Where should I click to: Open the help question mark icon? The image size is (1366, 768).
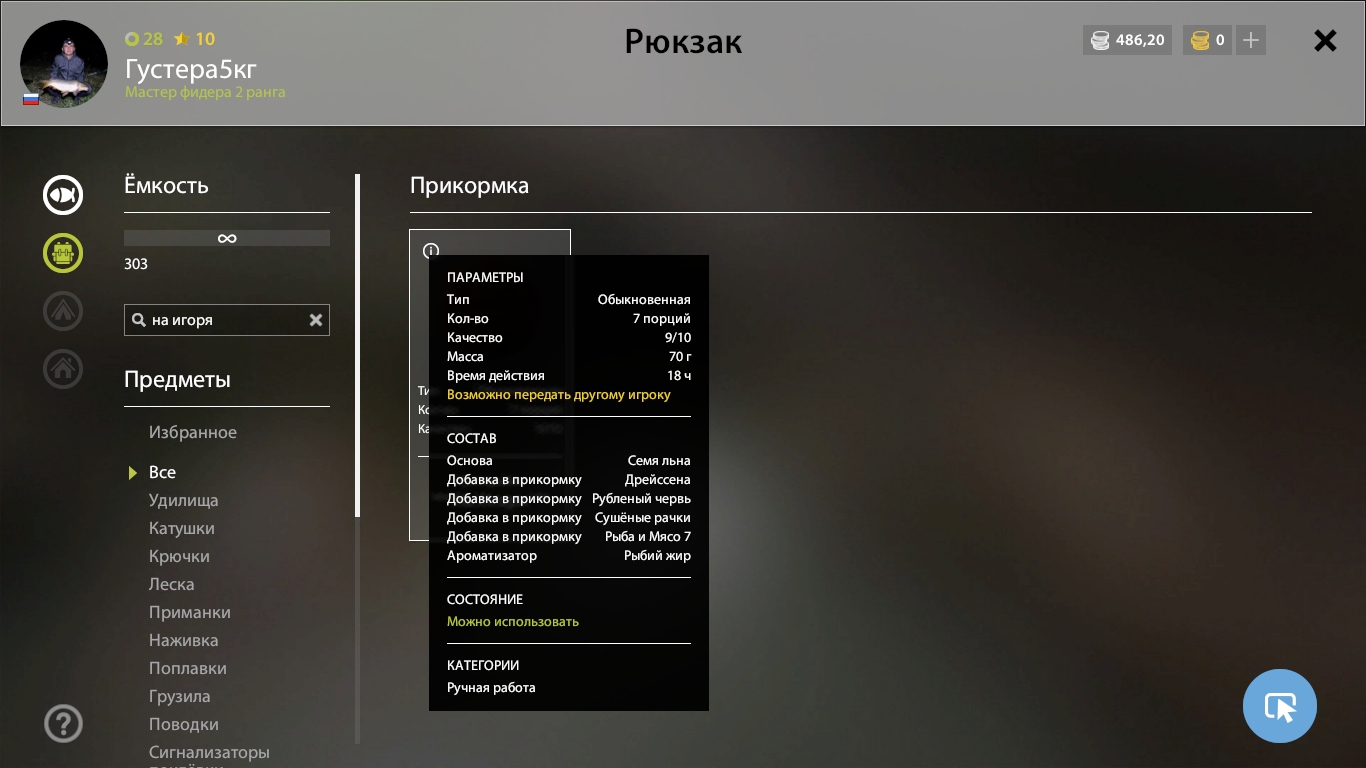pos(63,723)
